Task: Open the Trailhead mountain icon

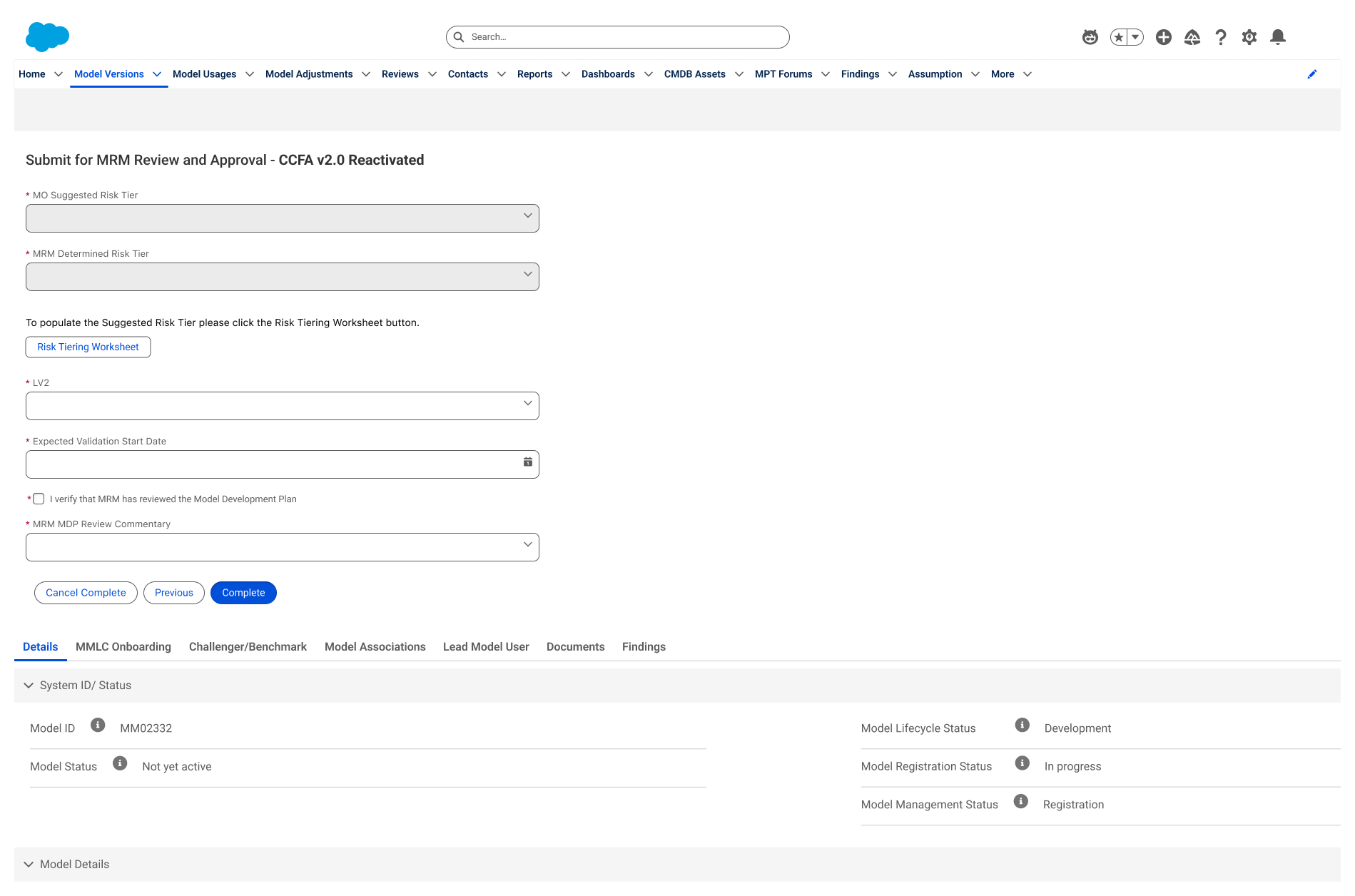Action: pyautogui.click(x=1192, y=37)
